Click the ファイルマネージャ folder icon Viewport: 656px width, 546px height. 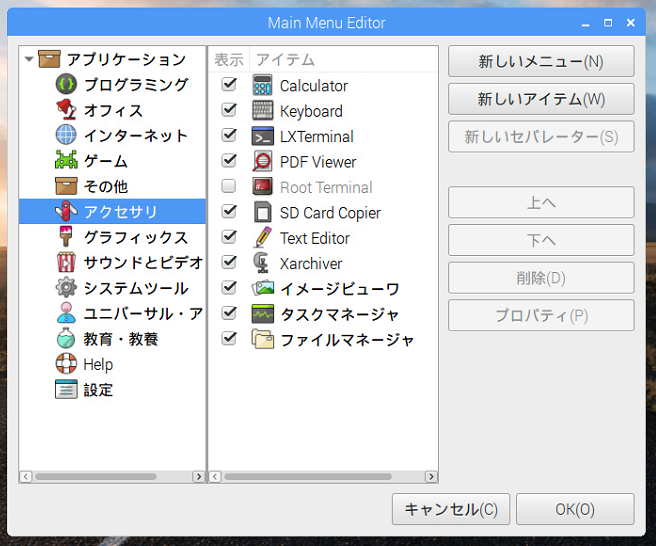coord(263,339)
